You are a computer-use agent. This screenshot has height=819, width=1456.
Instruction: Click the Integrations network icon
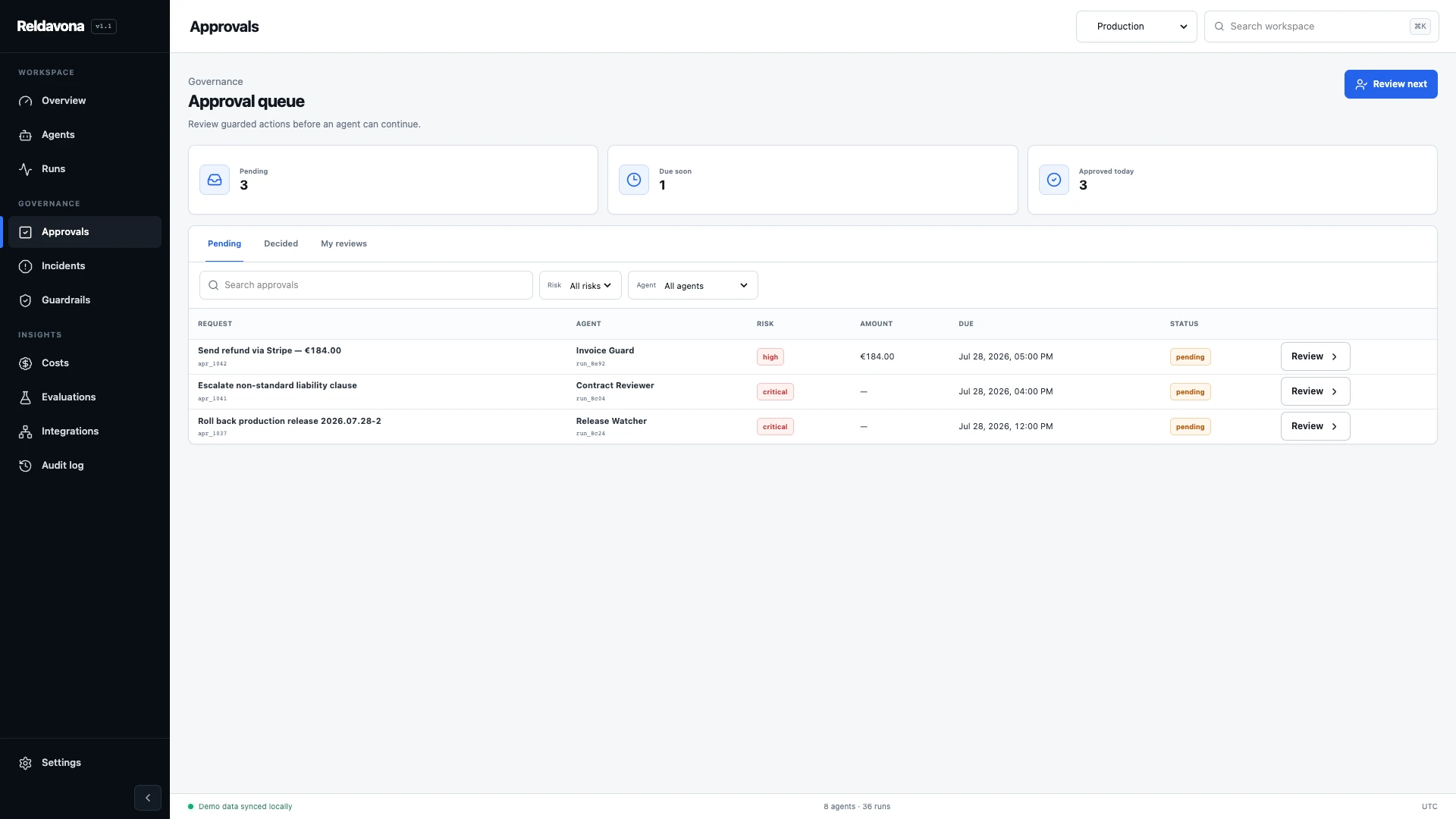point(25,431)
